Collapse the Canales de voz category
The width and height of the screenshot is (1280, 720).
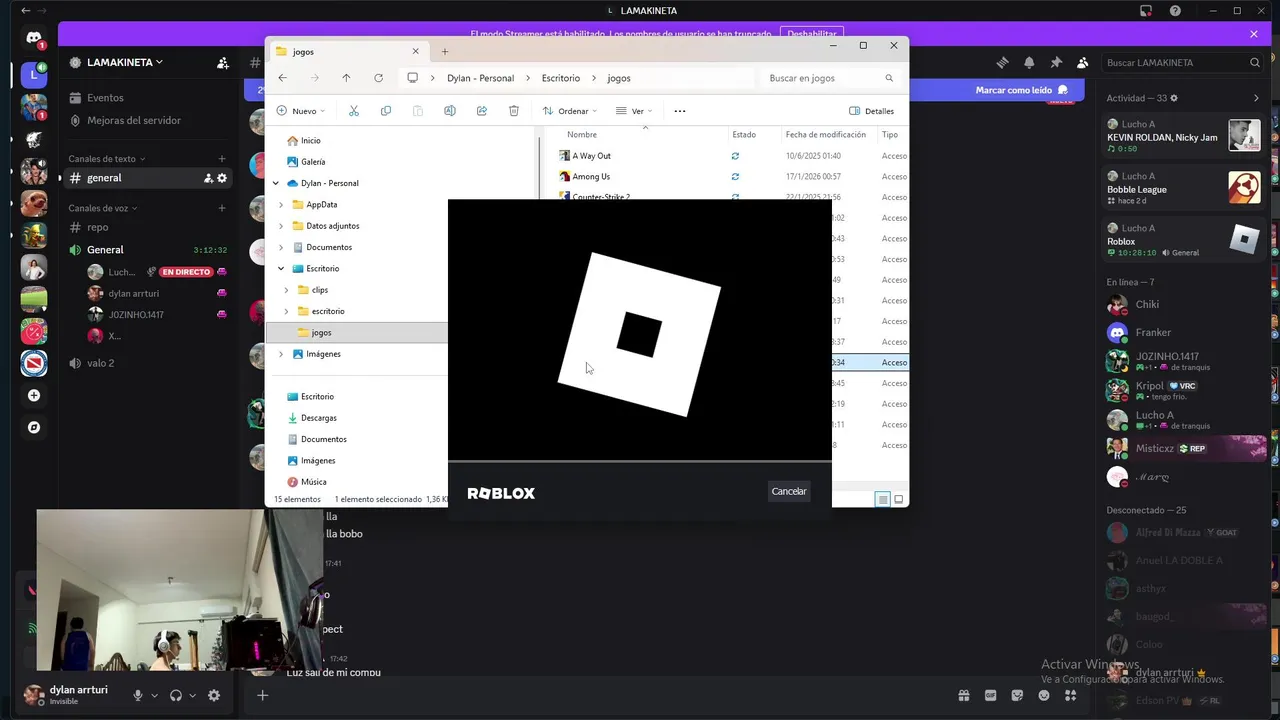[x=102, y=208]
